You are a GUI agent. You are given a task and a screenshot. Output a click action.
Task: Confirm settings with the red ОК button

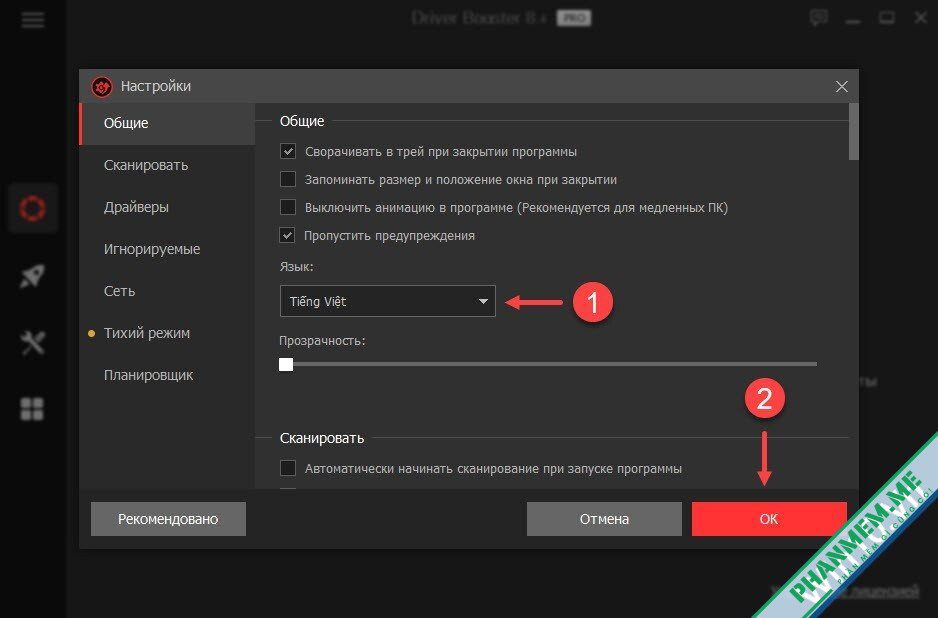click(x=769, y=519)
